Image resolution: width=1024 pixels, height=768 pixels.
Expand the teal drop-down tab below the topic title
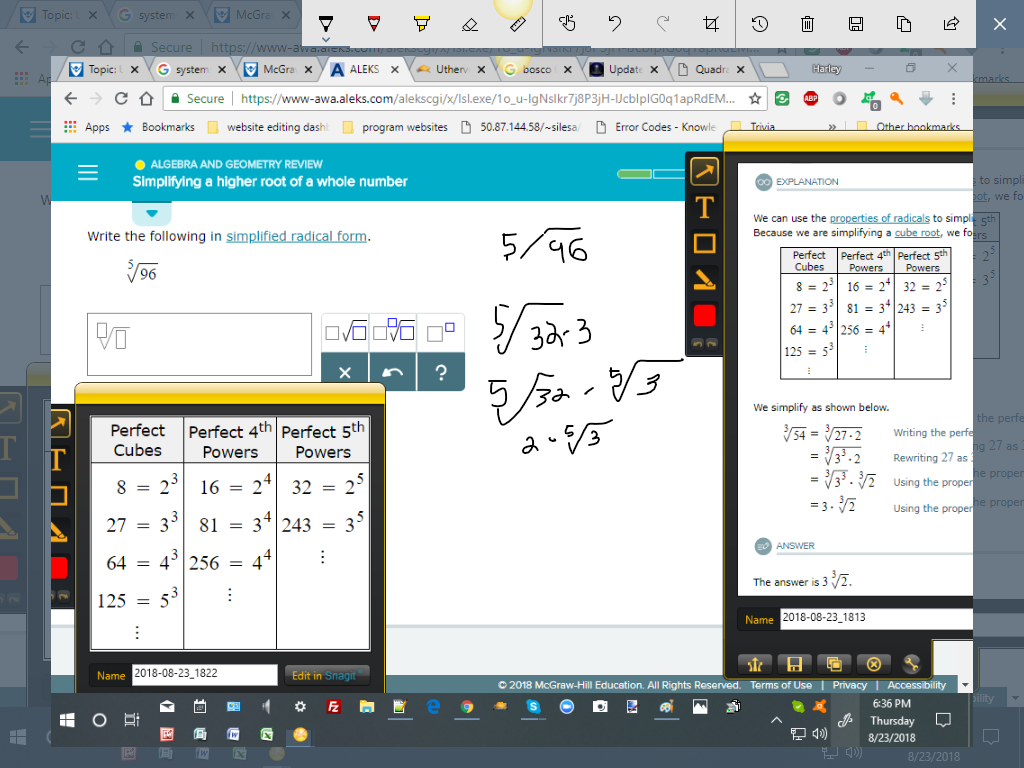pos(151,213)
